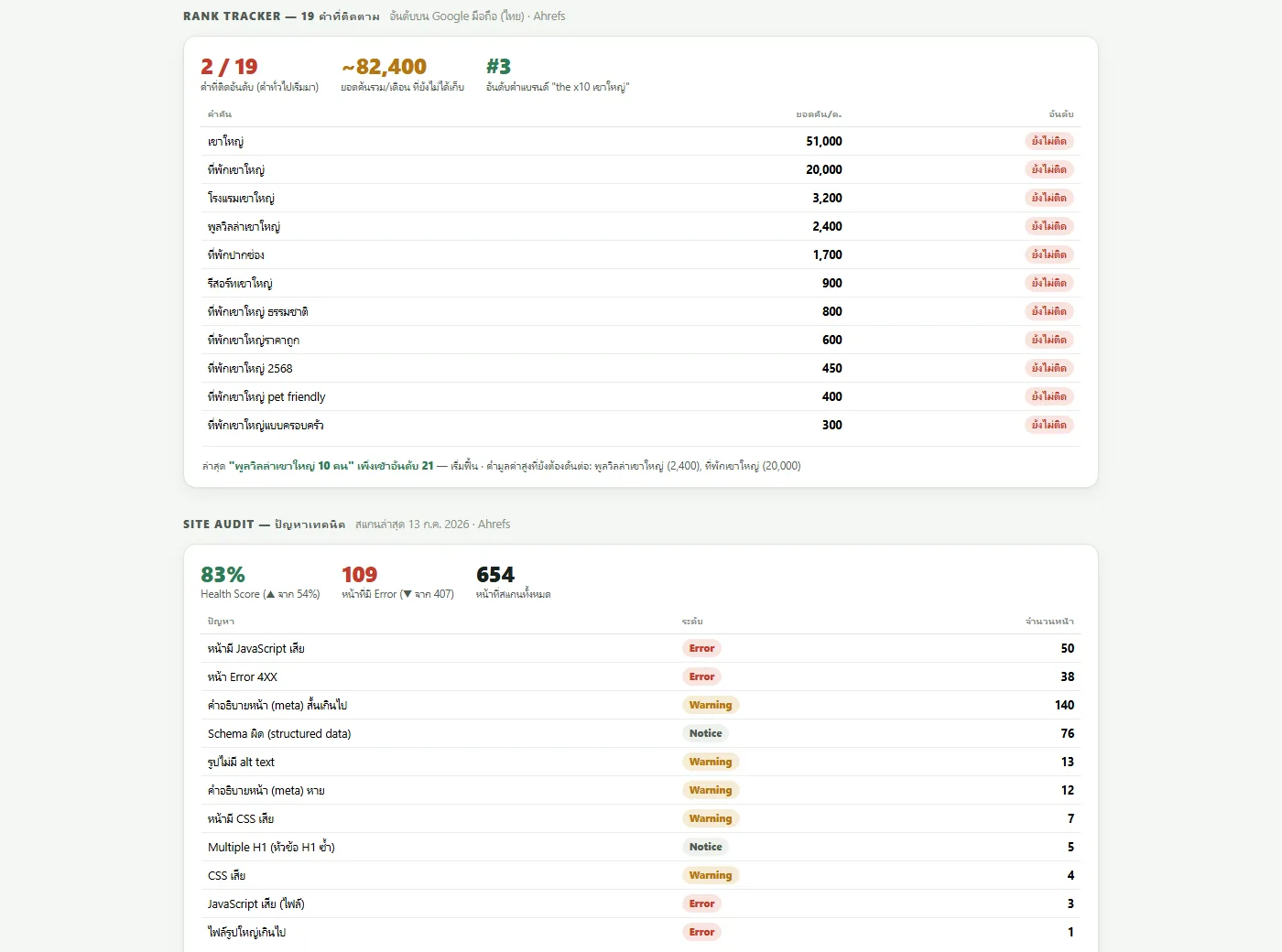Viewport: 1282px width, 952px height.
Task: Select the keyword "ที่พักเขาใหญ่ 2568"
Action: click(250, 368)
